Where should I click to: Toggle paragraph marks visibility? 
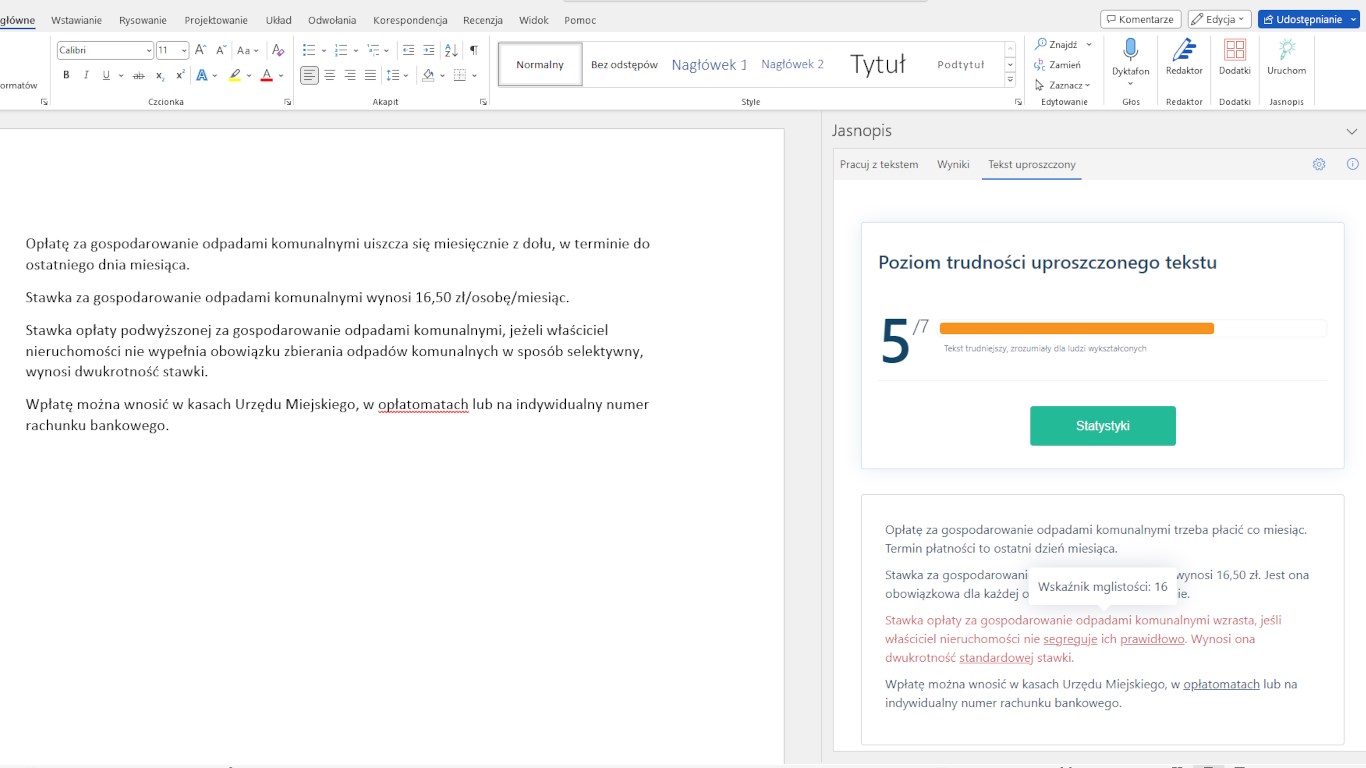tap(474, 50)
